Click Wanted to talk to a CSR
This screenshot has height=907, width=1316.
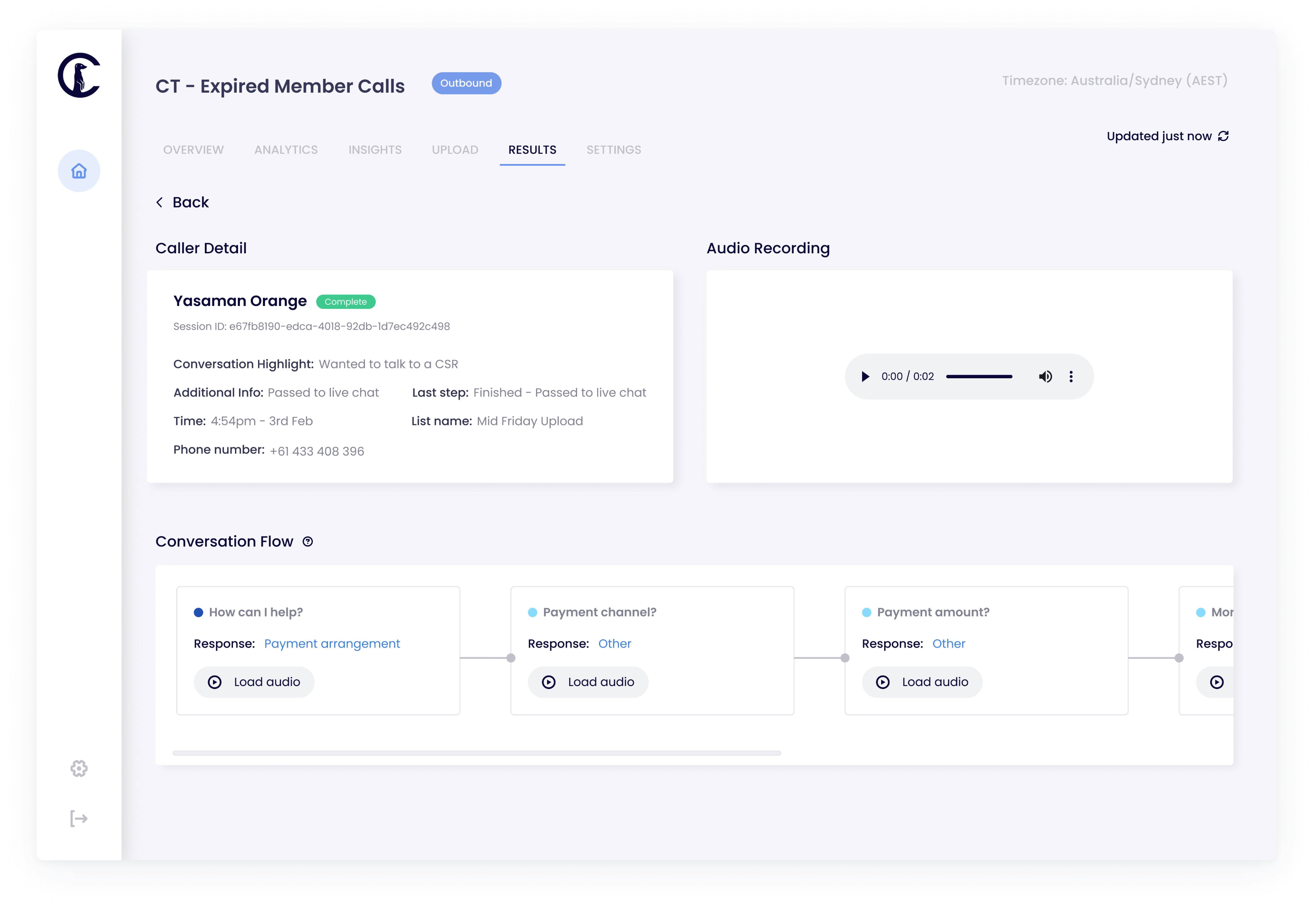click(389, 364)
